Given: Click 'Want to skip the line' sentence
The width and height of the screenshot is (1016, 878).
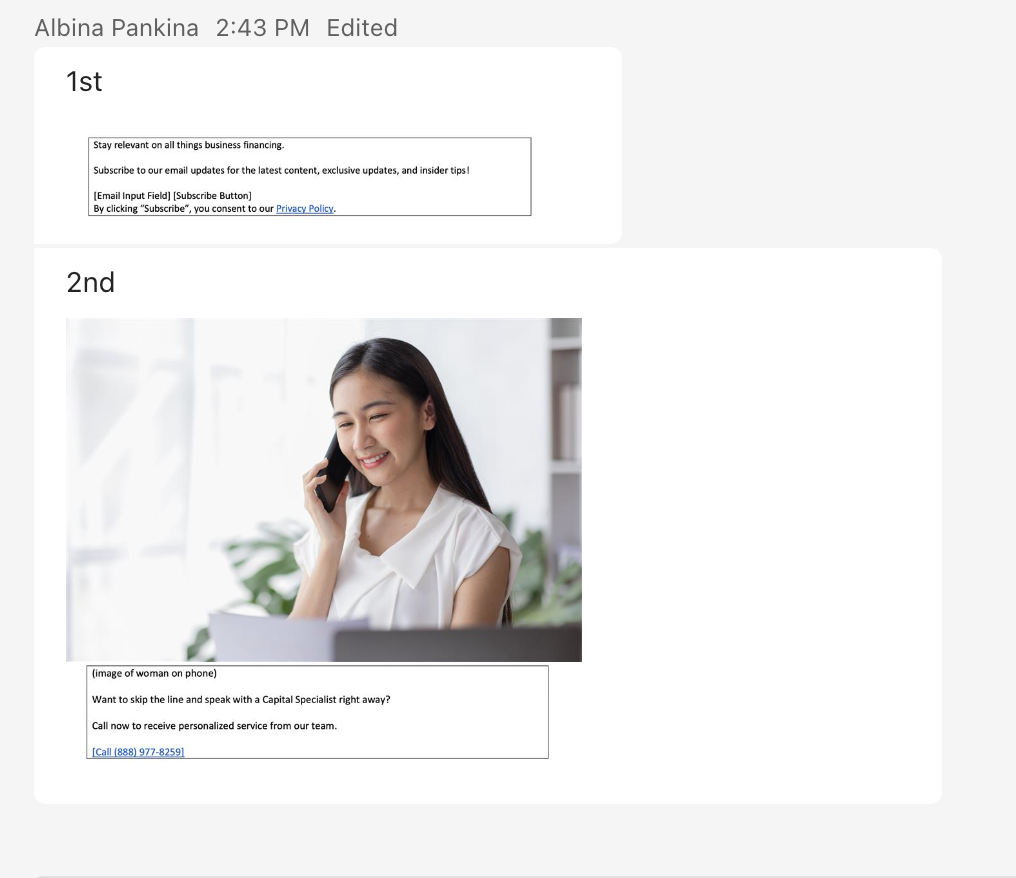Looking at the screenshot, I should click(x=241, y=700).
